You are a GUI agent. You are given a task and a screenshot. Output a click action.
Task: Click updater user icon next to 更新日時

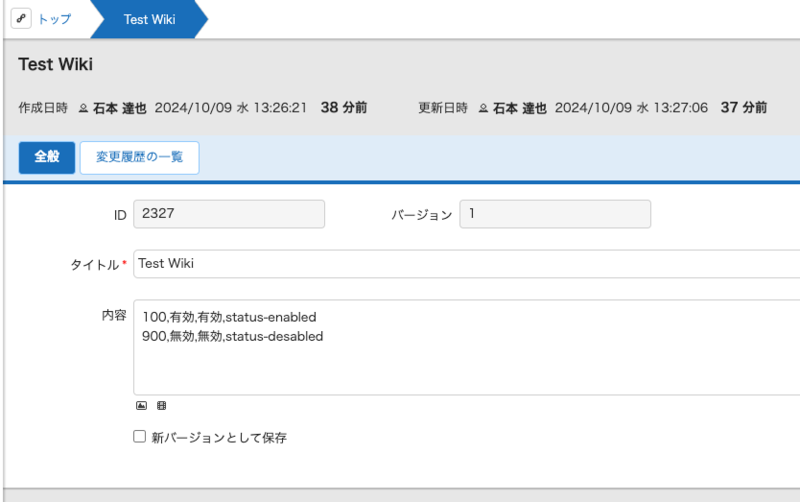pyautogui.click(x=483, y=108)
